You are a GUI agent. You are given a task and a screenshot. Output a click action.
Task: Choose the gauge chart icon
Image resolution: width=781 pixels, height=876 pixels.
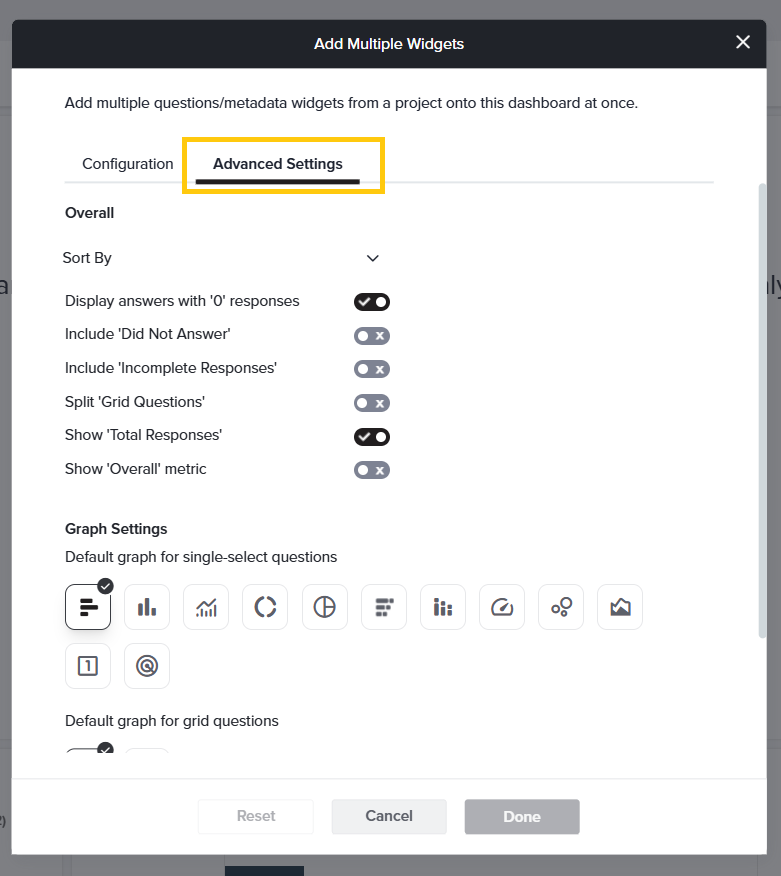coord(502,607)
